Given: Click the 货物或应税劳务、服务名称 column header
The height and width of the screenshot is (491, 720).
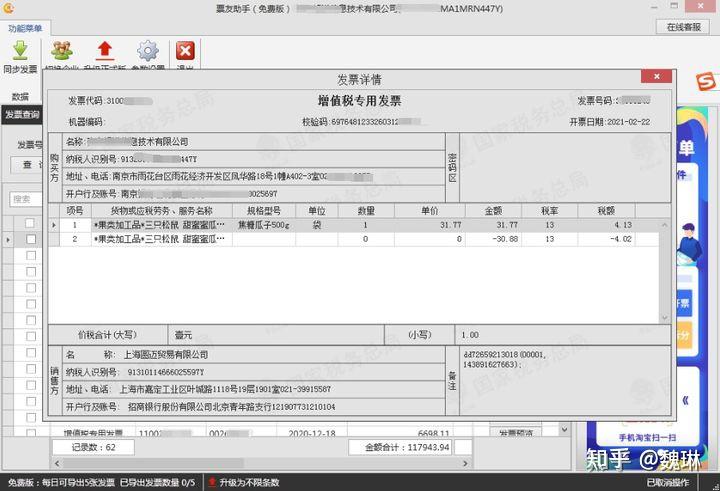Looking at the screenshot, I should pyautogui.click(x=162, y=211).
